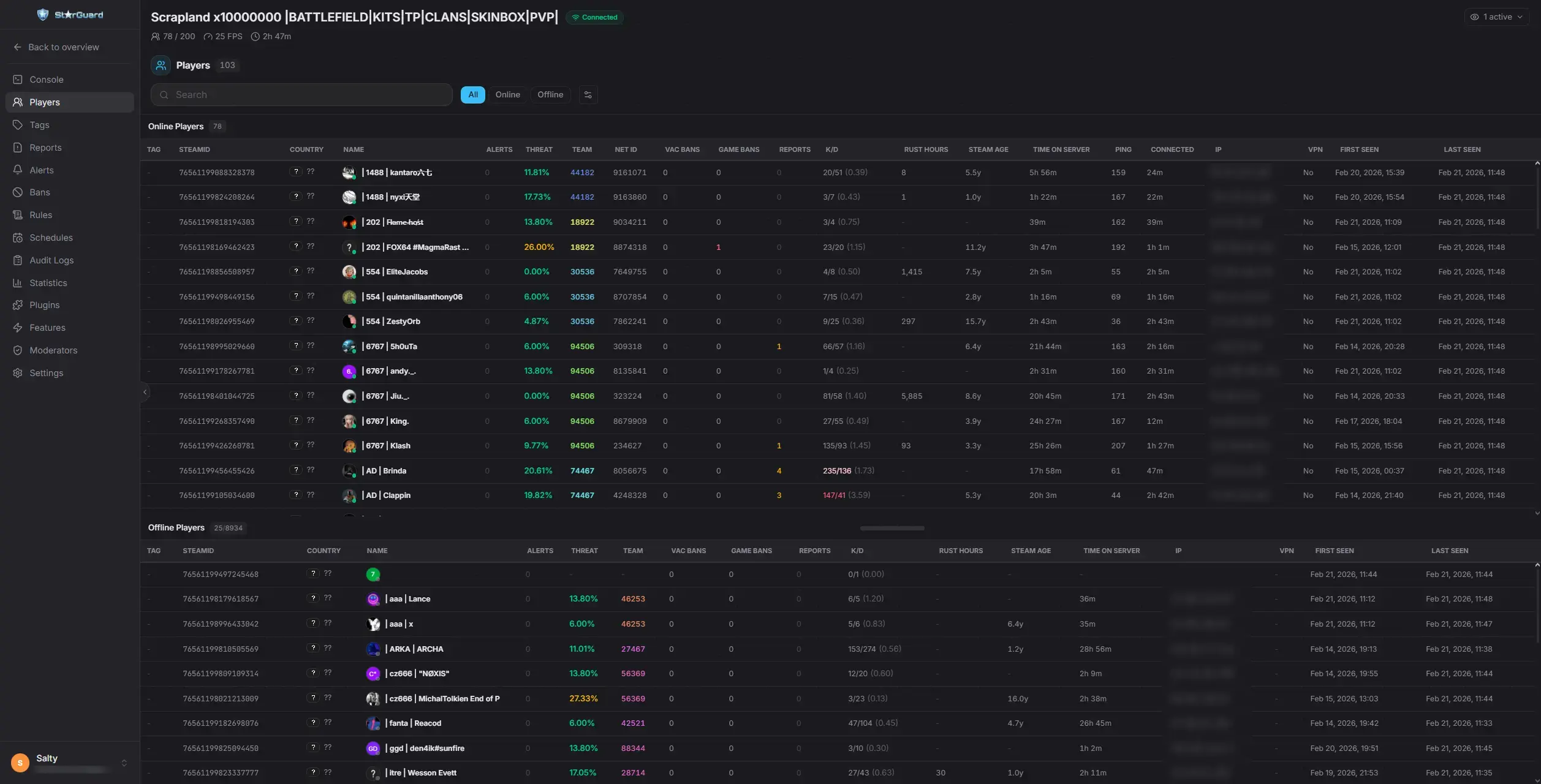Open player EliteJacobs' name entry
The width and height of the screenshot is (1541, 784).
(x=406, y=272)
